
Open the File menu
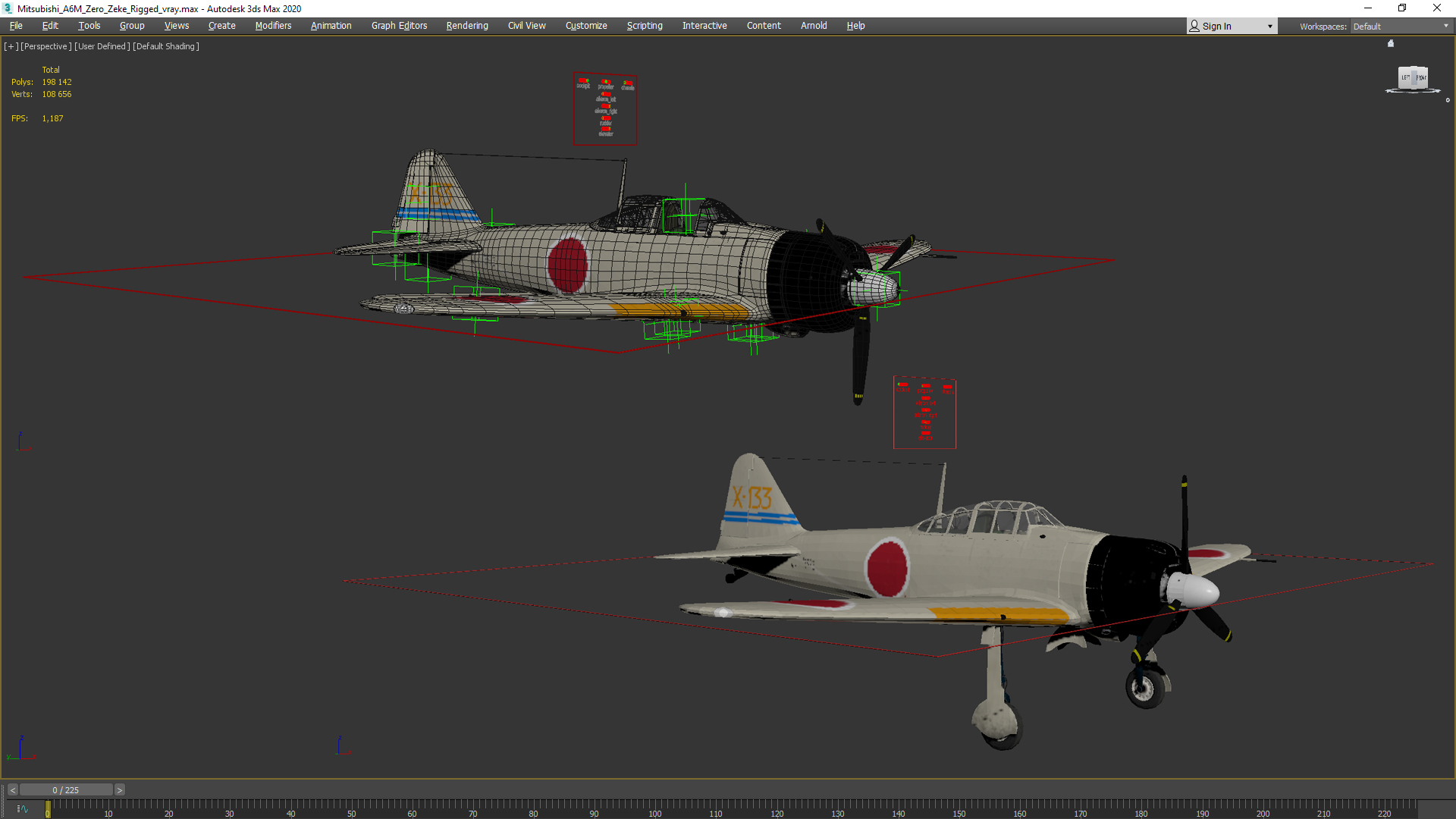point(16,26)
